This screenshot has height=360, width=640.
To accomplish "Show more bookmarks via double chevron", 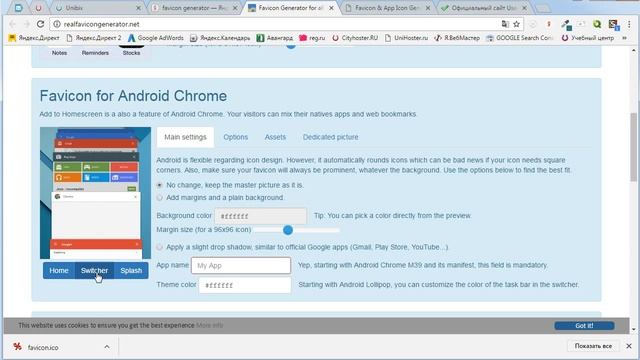I will coord(624,38).
